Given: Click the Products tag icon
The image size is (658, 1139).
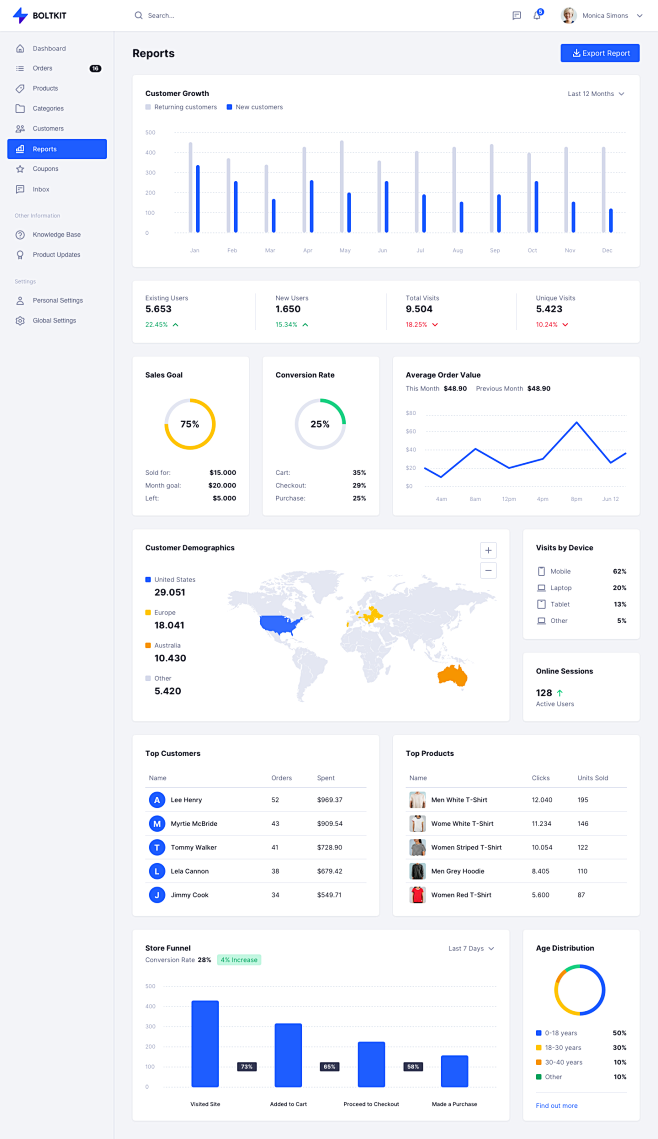Looking at the screenshot, I should (x=20, y=89).
